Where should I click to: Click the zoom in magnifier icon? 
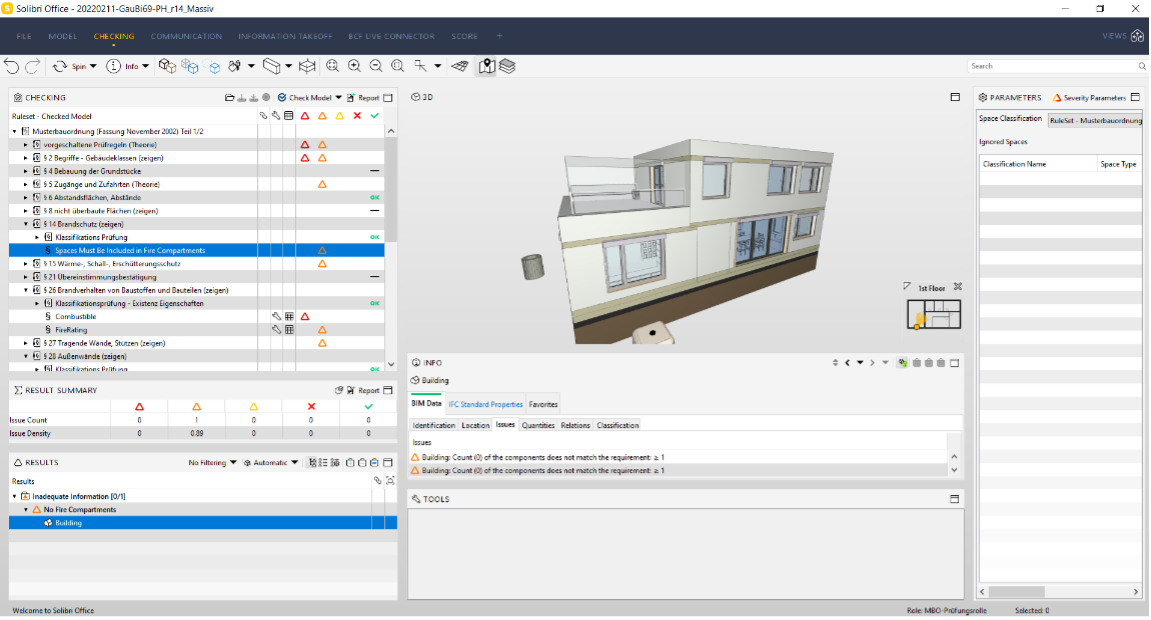(354, 66)
